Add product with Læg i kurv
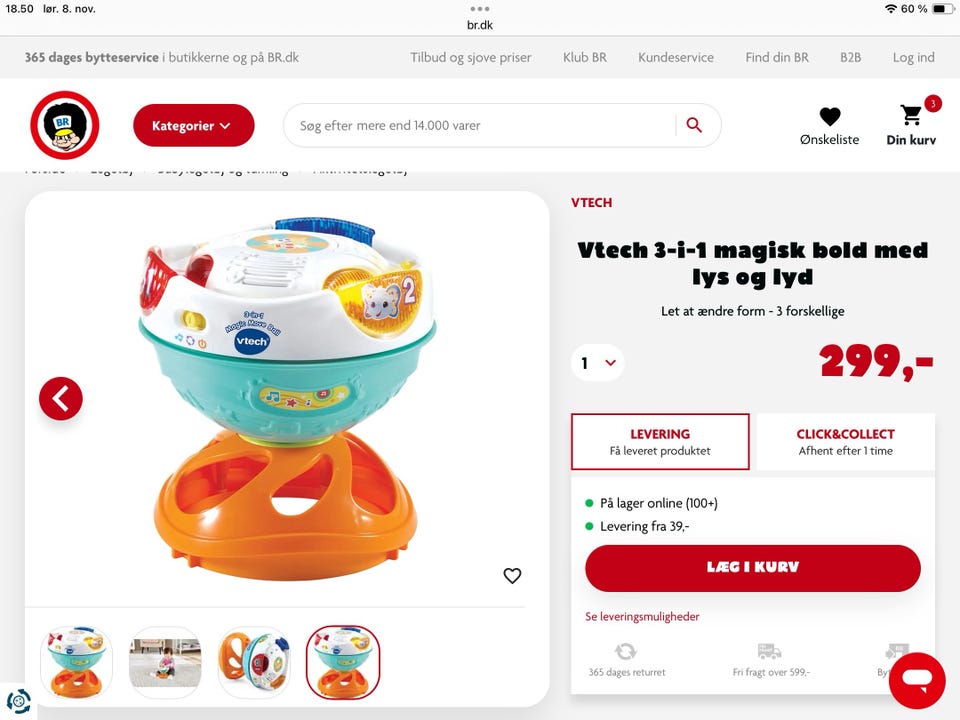 pos(752,568)
